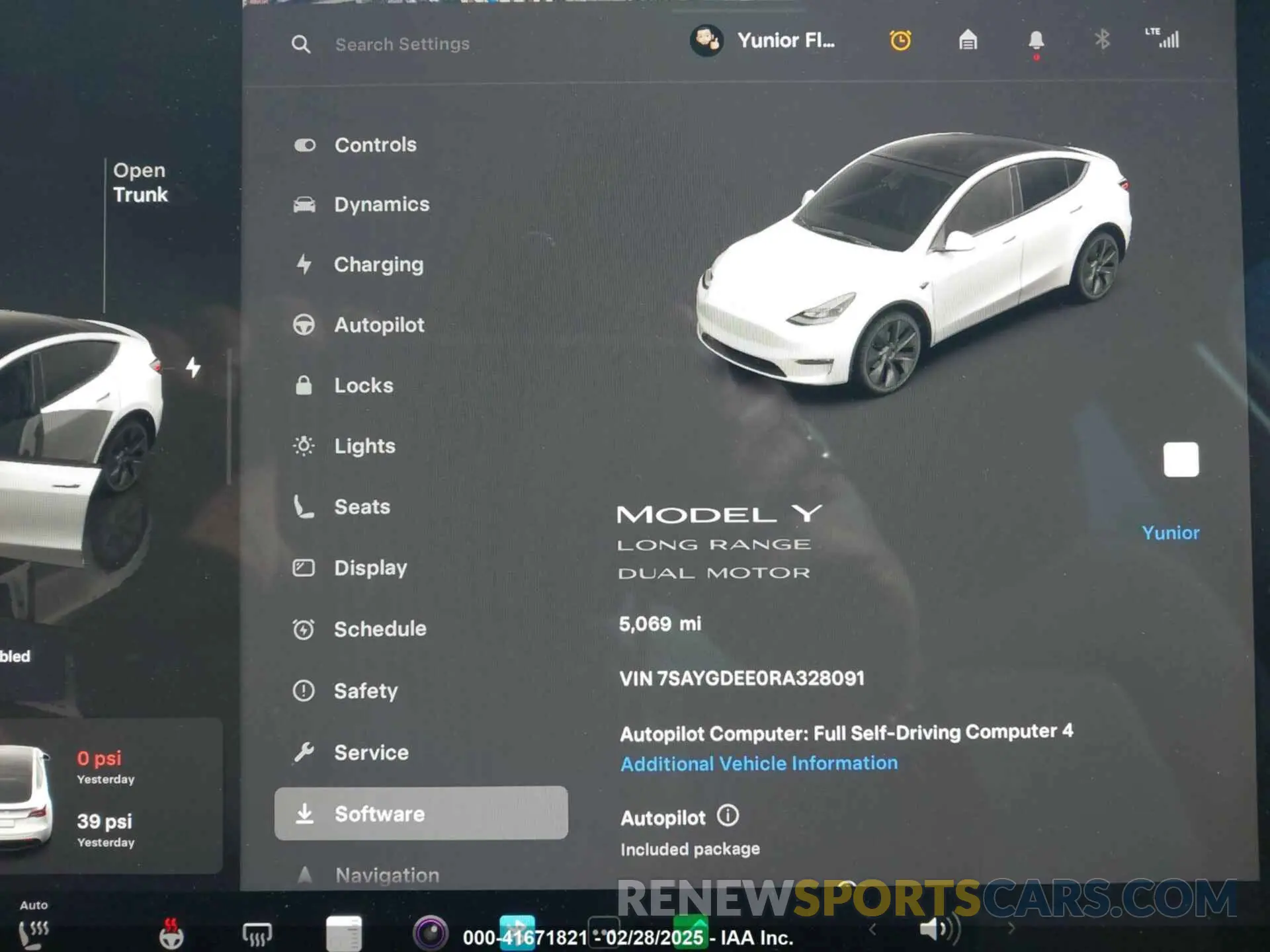Tap the charge port lightning bolt icon
1270x952 pixels.
(192, 367)
